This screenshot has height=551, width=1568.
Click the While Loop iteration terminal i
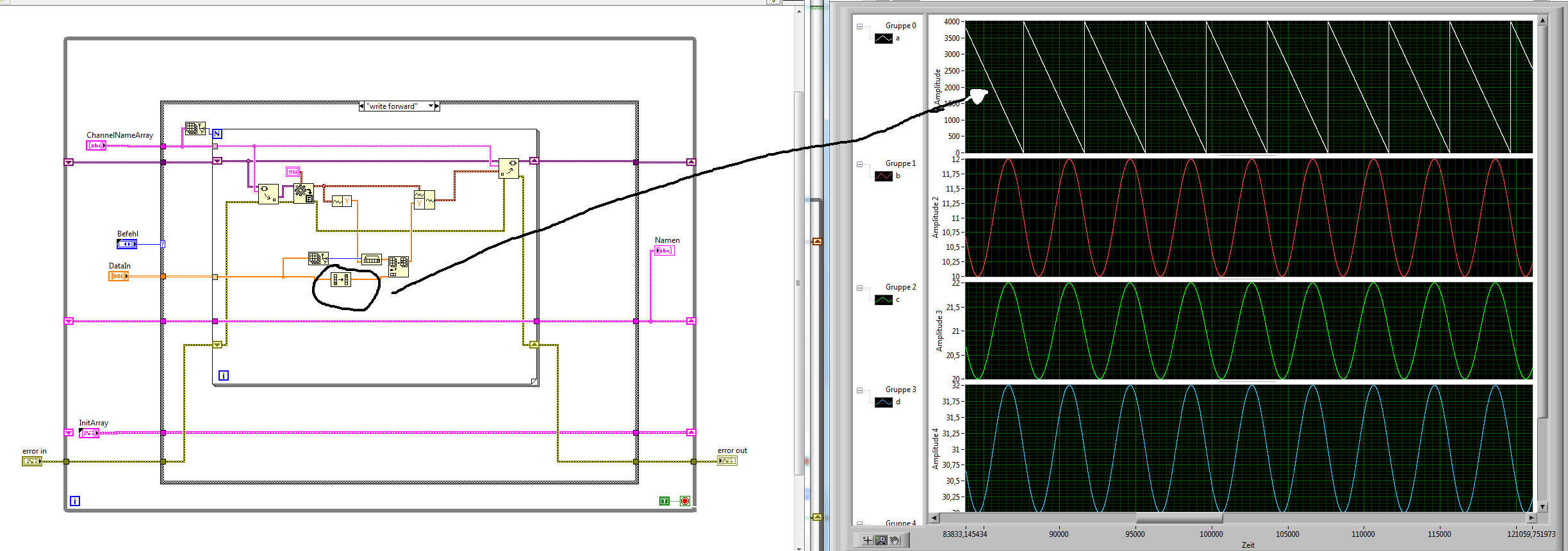pyautogui.click(x=75, y=501)
